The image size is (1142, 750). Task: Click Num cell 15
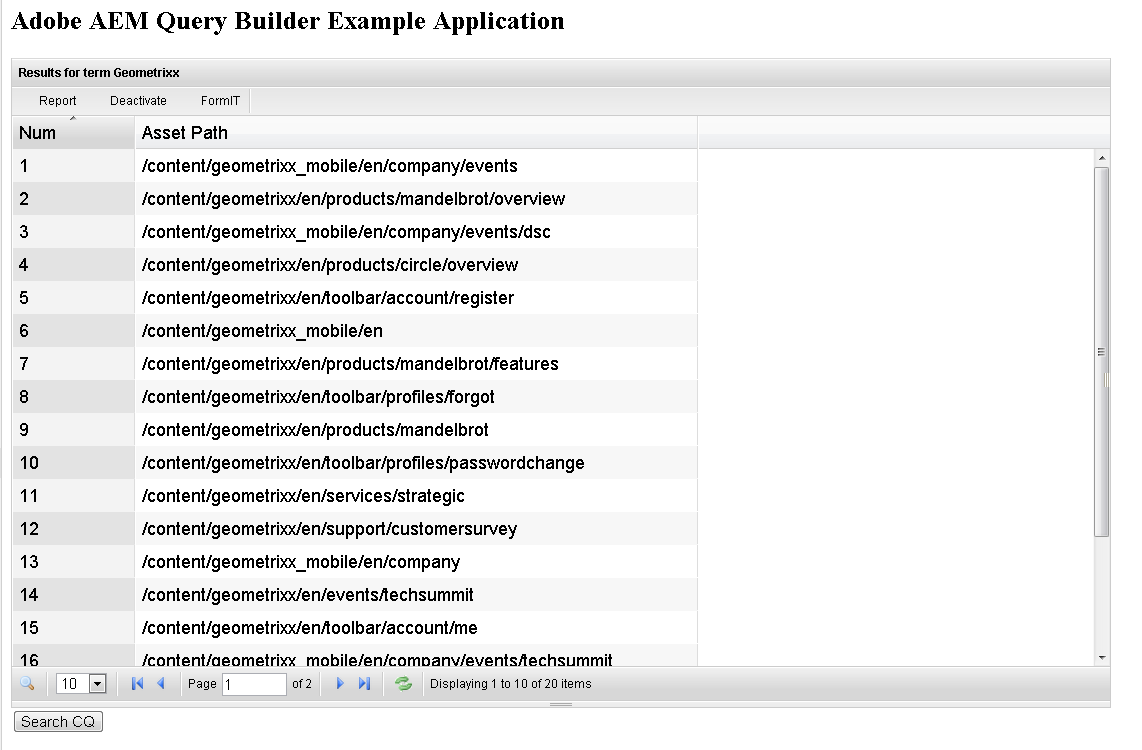click(x=74, y=628)
